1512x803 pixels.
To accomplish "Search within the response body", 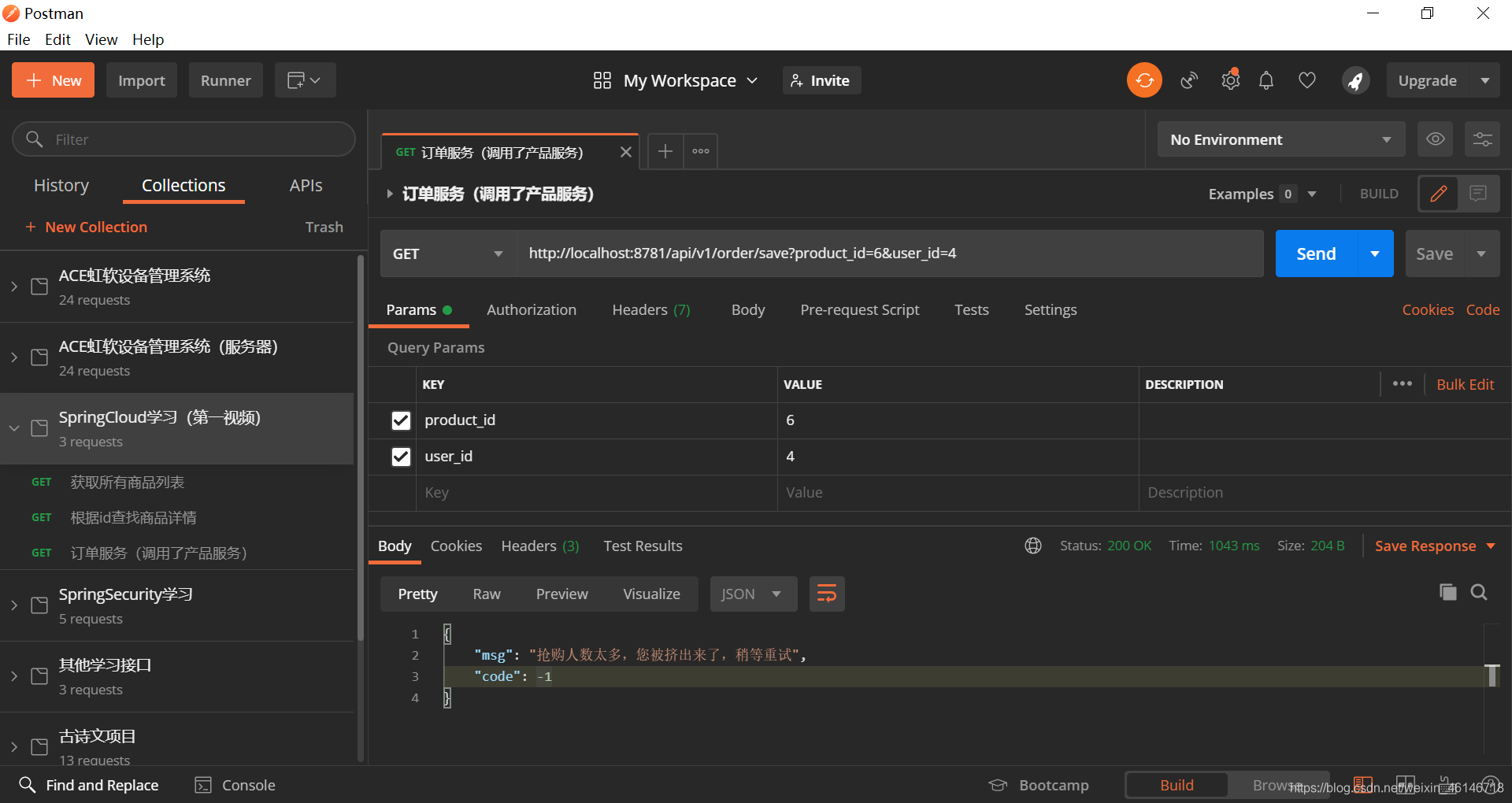I will pos(1479,592).
